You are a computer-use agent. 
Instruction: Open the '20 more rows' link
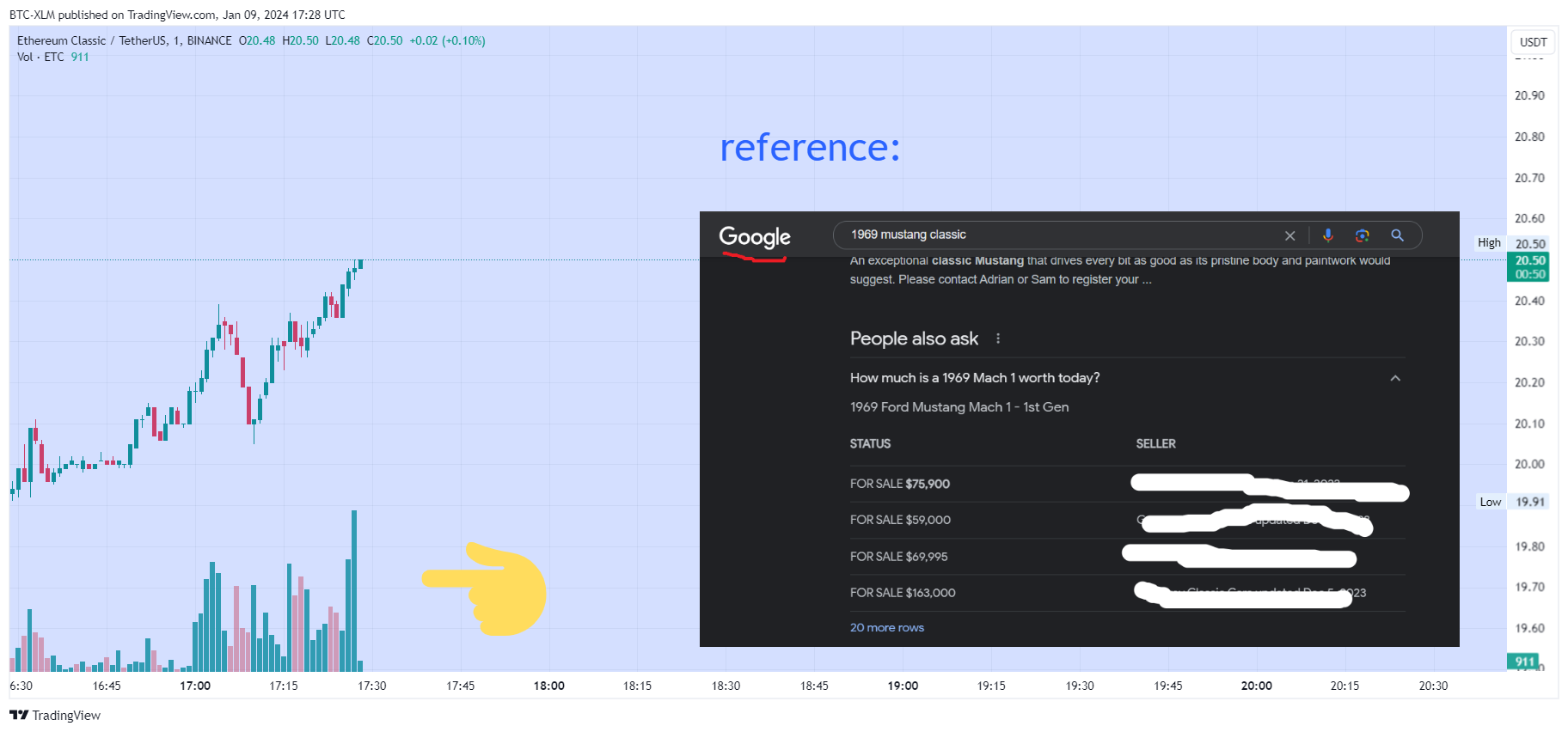point(887,628)
